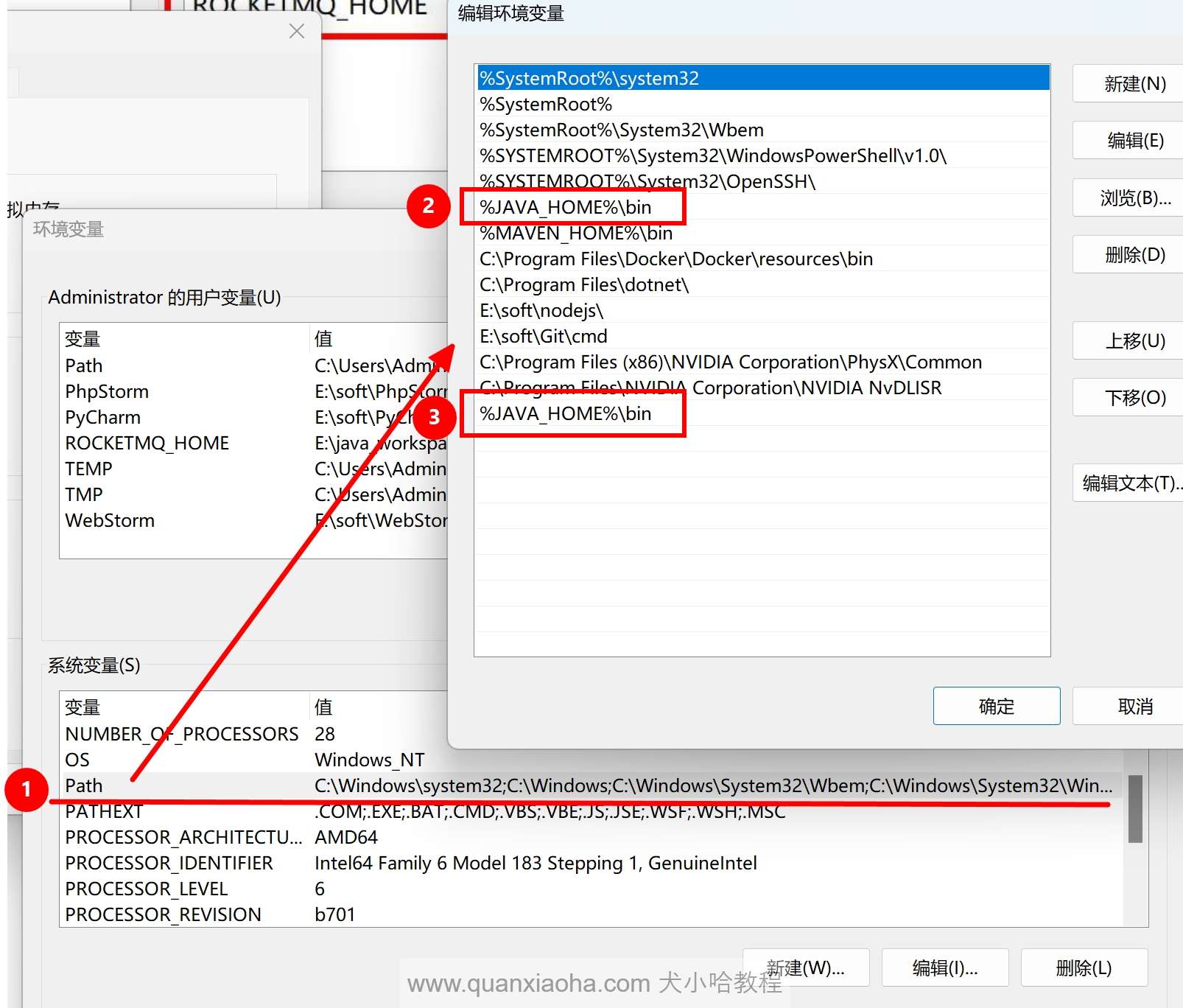Click the 新建(N) button in the edit dialog
Screen dimensions: 1183x1008
(x=1134, y=84)
